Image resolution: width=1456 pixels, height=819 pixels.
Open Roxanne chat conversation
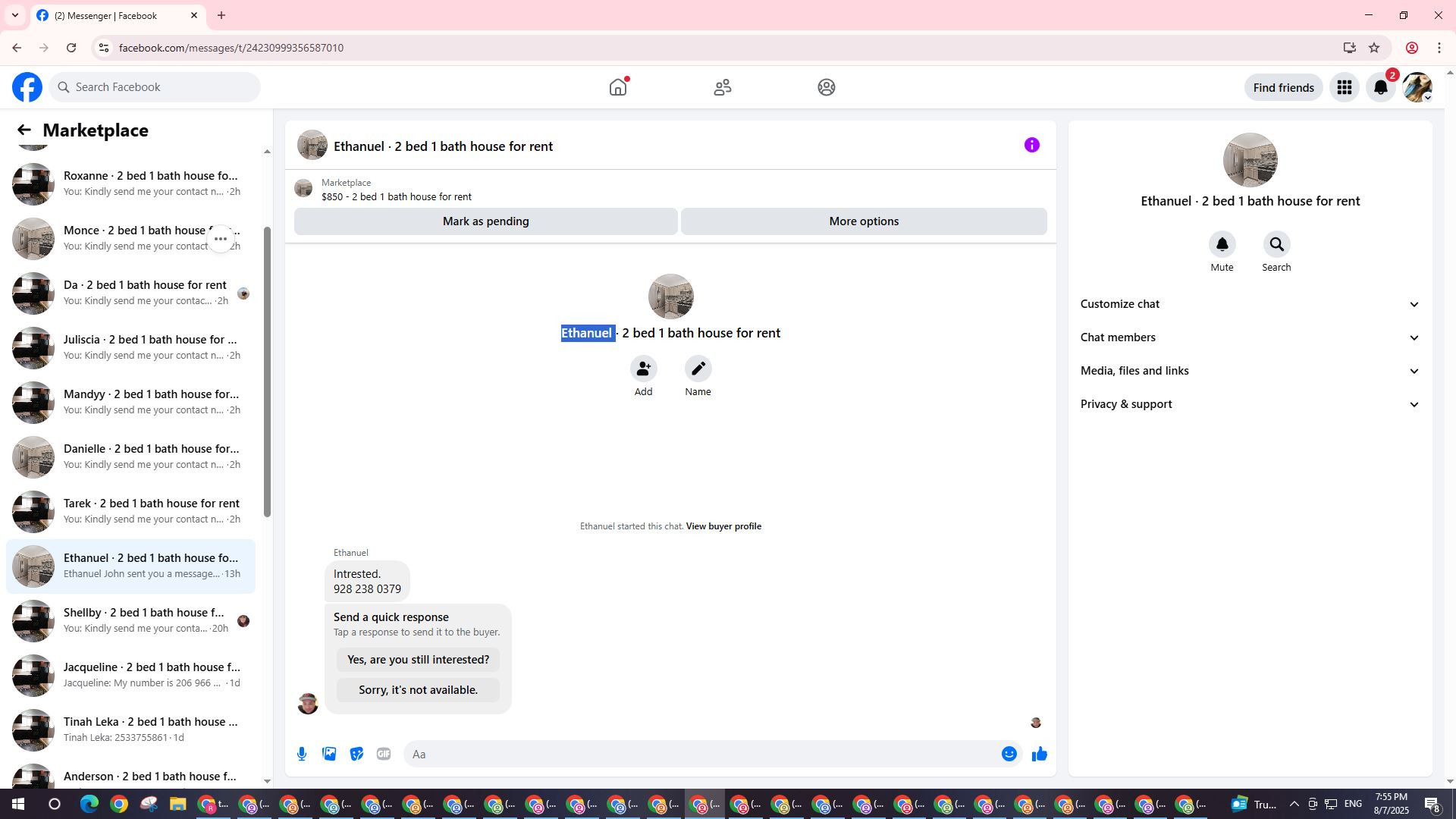coord(130,184)
